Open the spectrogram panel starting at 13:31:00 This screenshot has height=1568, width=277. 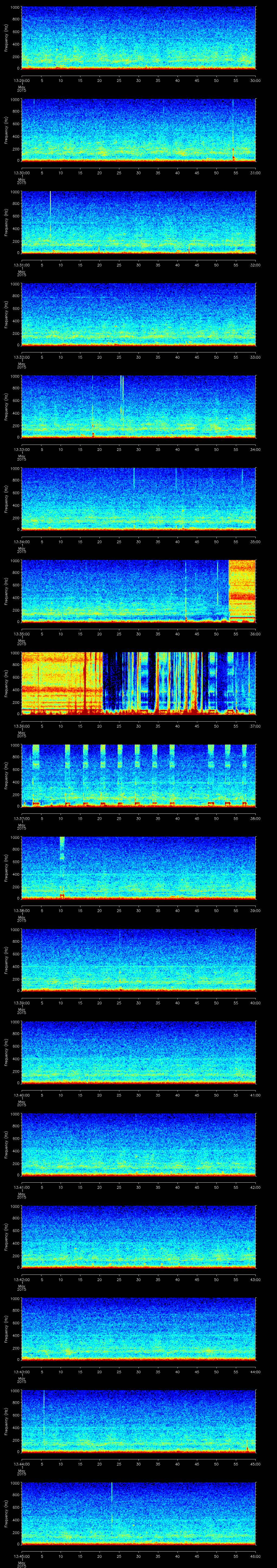tap(138, 222)
